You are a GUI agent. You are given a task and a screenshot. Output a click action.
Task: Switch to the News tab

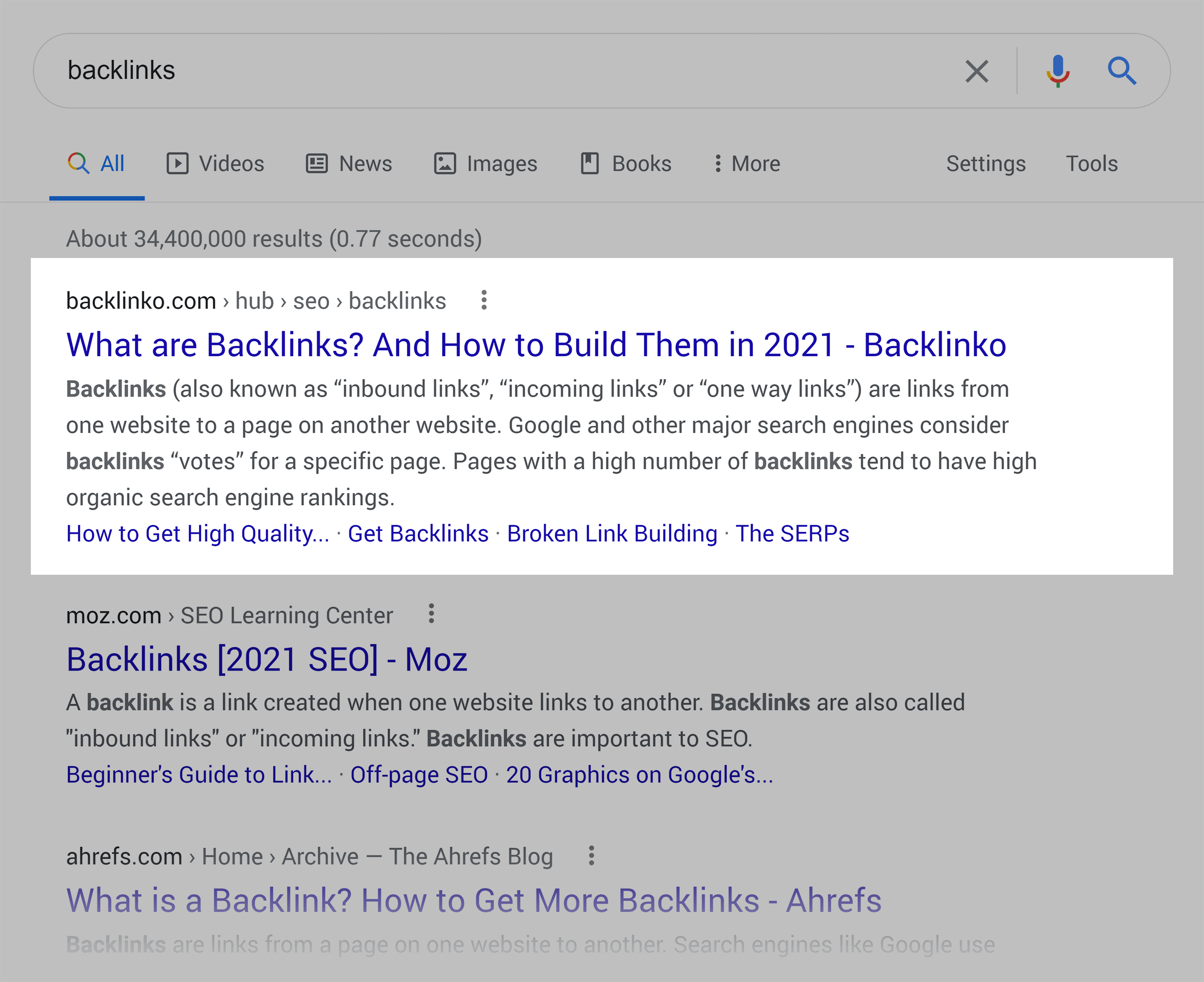click(x=349, y=164)
